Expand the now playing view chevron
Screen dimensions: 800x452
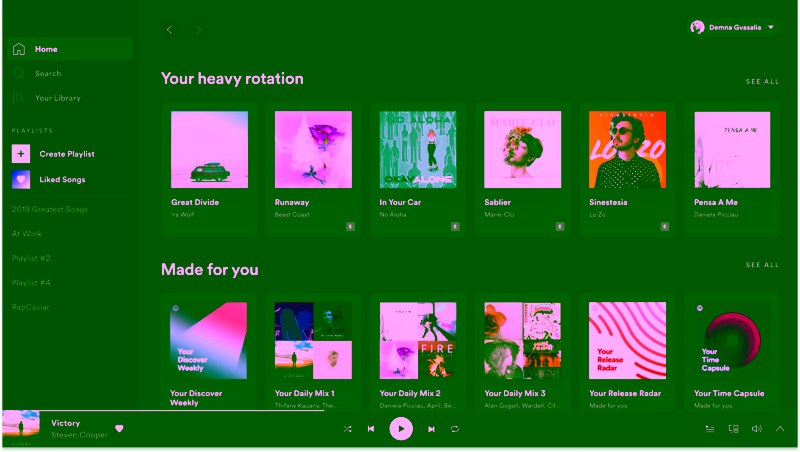click(x=780, y=429)
